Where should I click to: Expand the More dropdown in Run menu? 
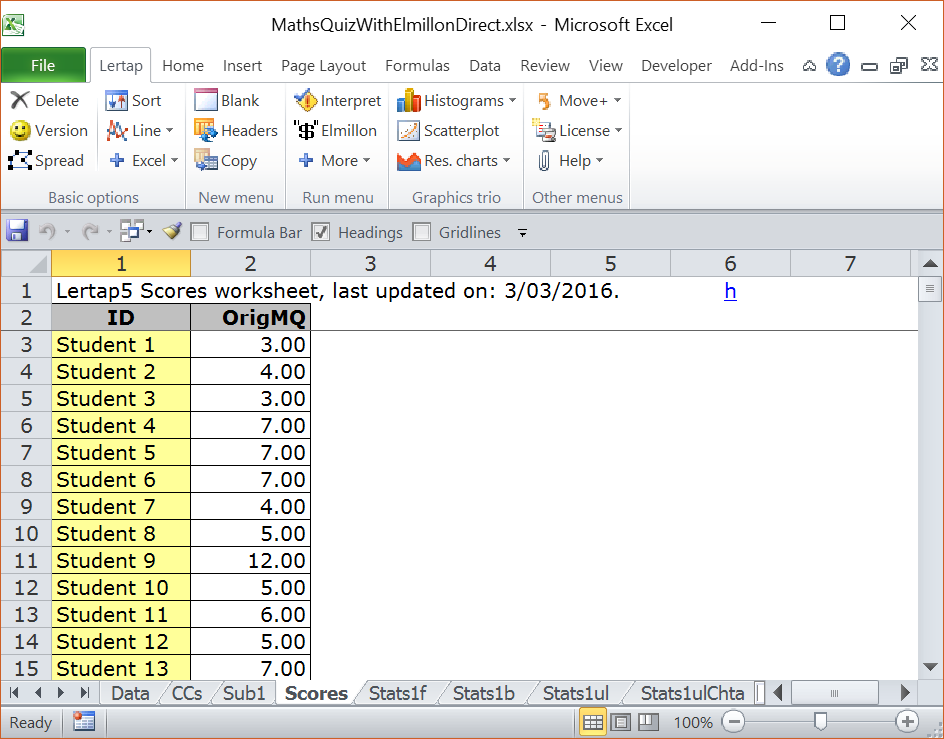[366, 161]
